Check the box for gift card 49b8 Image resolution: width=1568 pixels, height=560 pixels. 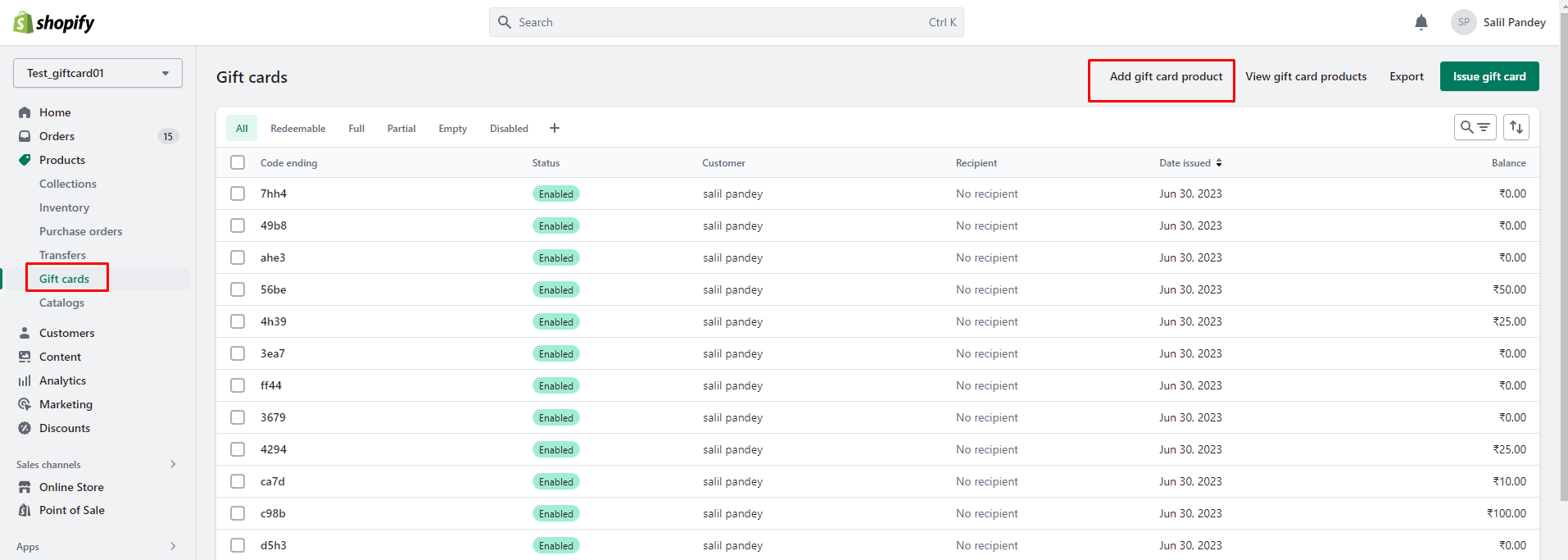click(x=238, y=225)
